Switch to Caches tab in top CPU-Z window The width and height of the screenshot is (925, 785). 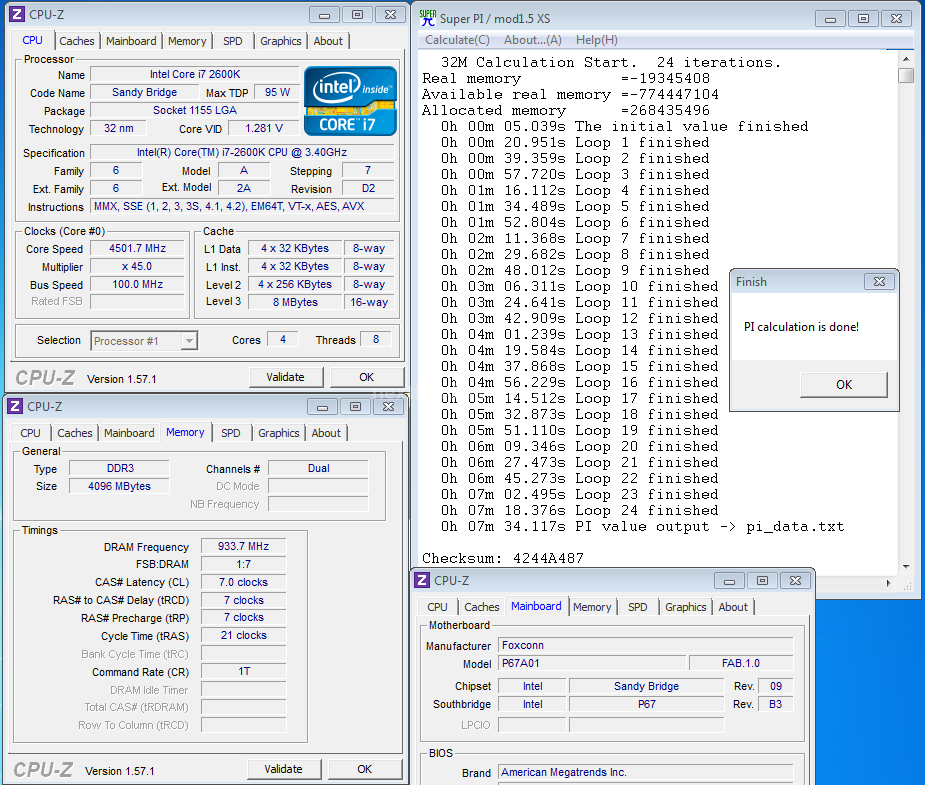[77, 41]
